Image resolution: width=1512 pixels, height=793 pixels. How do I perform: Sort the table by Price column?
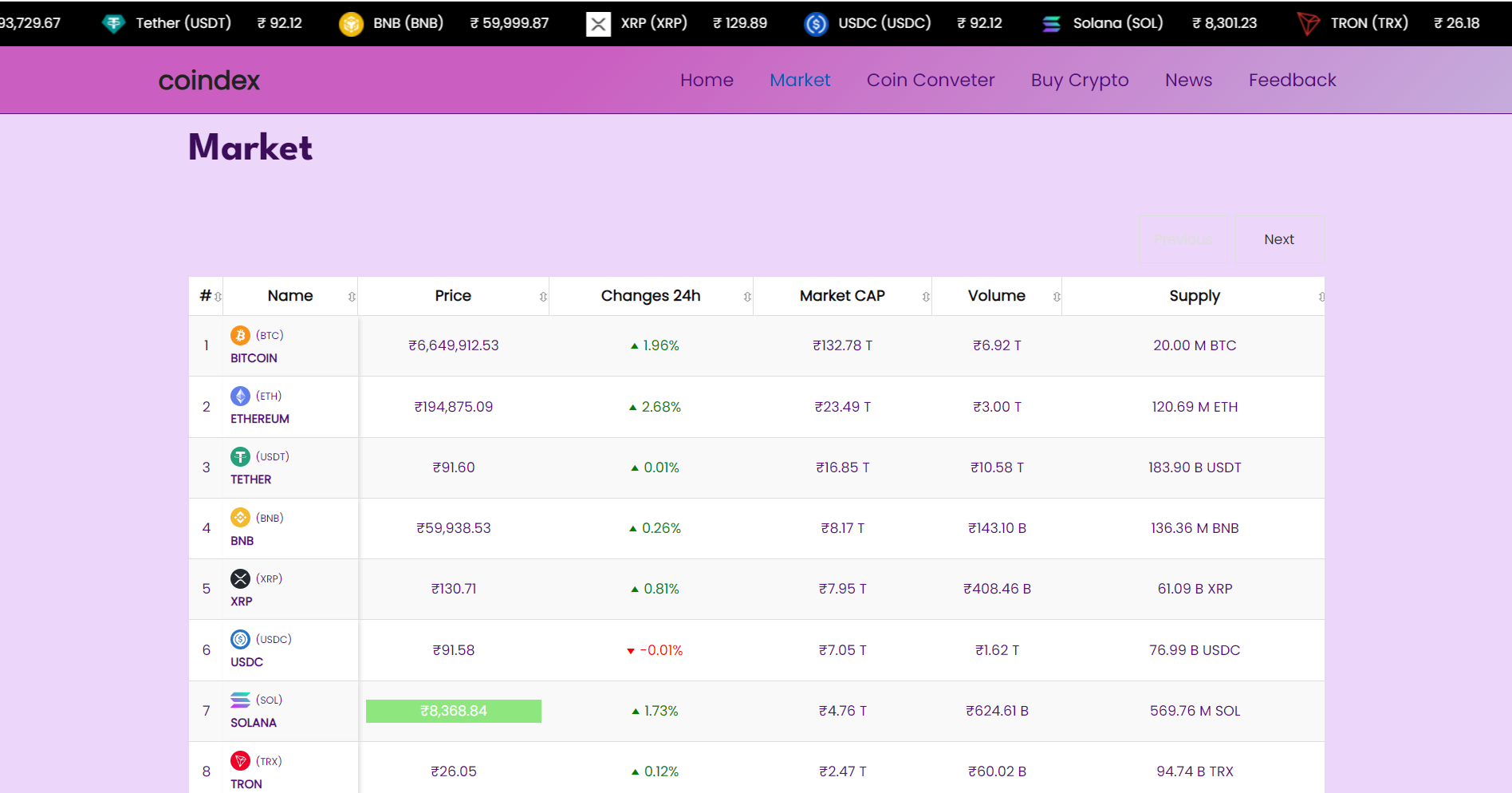pyautogui.click(x=453, y=296)
